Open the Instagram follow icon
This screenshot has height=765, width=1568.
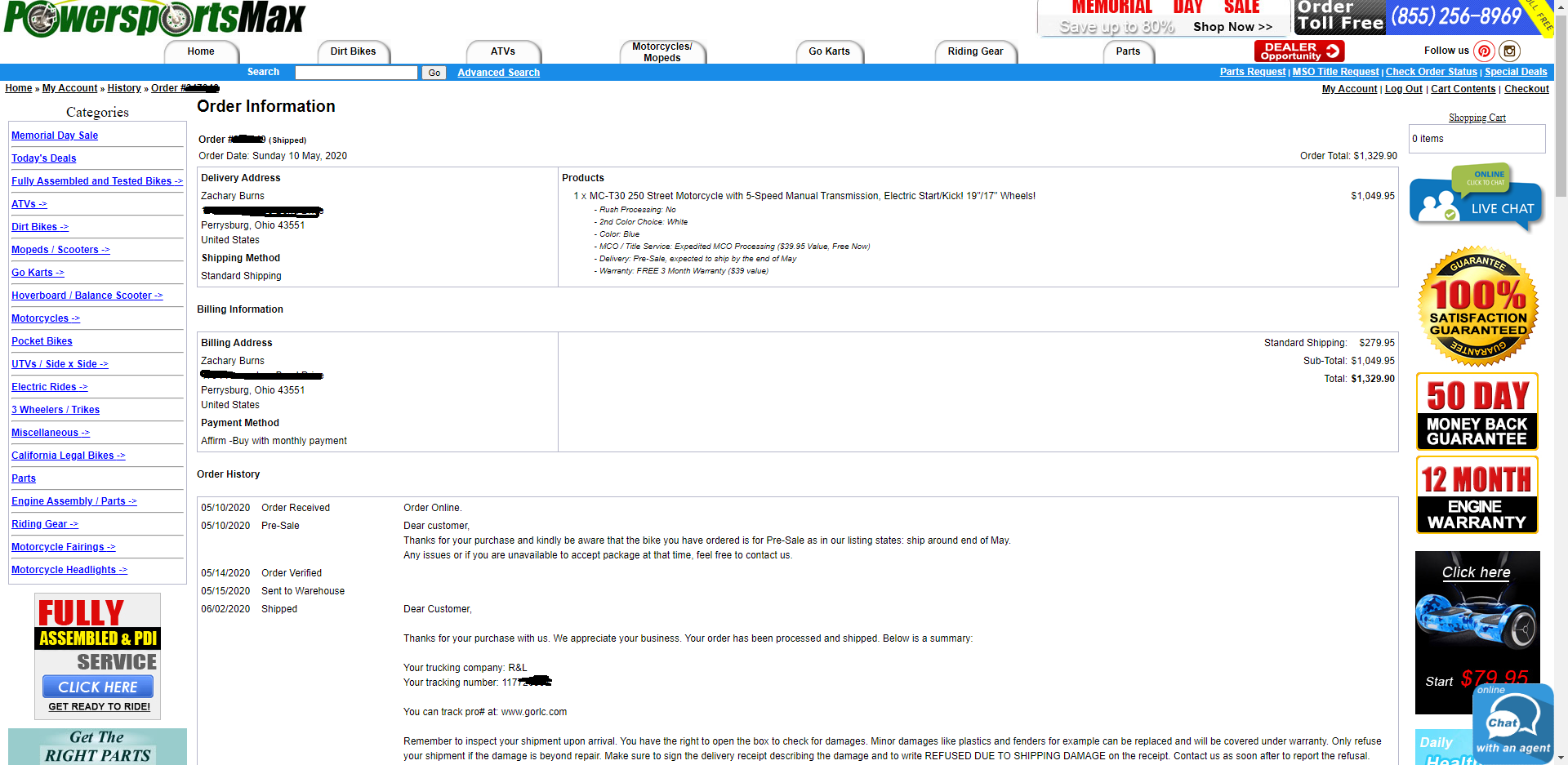(x=1510, y=51)
